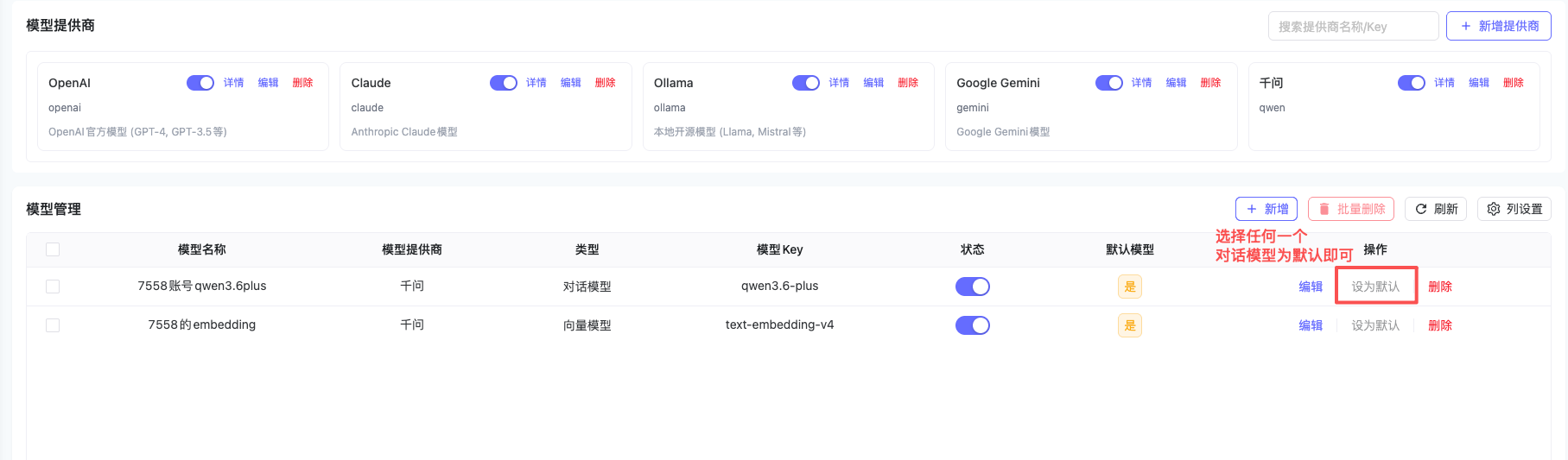
Task: Click the 7558的embedding name cell
Action: (202, 325)
